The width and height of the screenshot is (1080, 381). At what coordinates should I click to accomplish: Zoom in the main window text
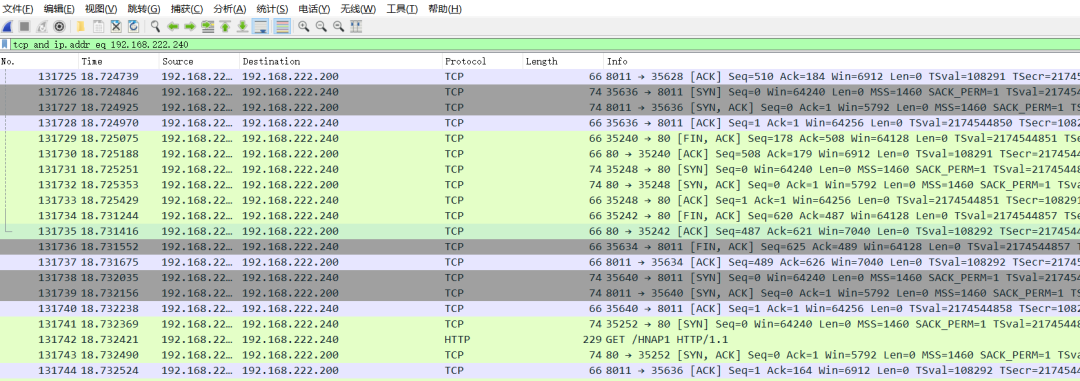(x=303, y=26)
